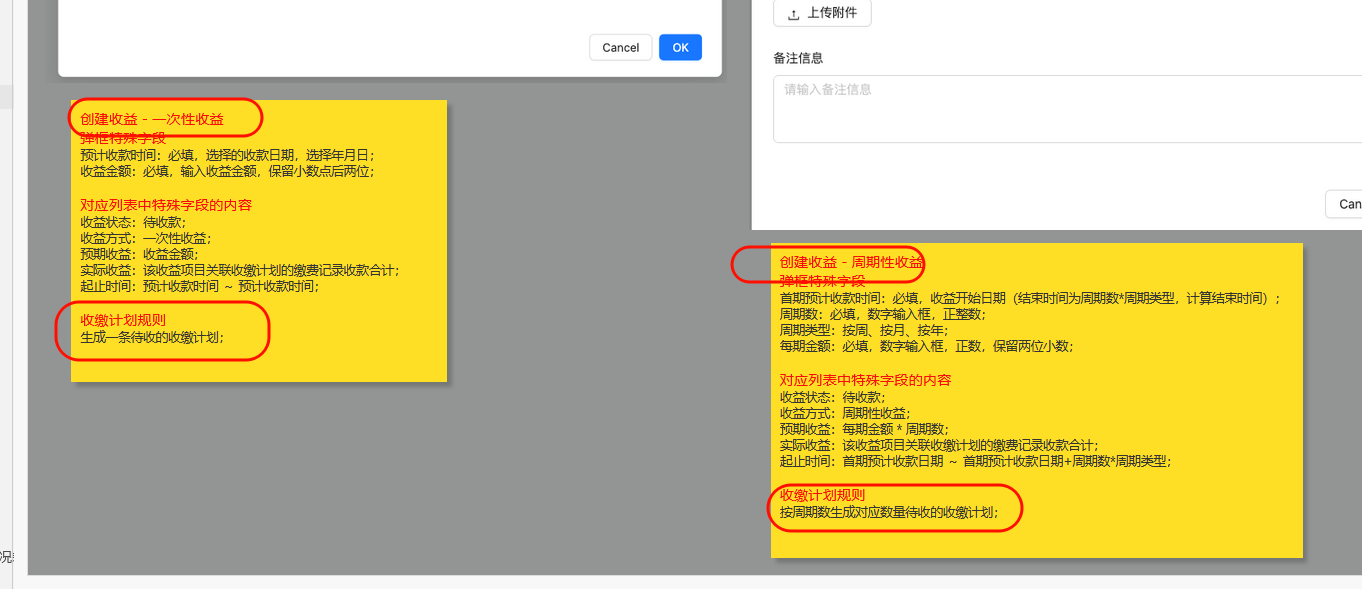Click the 首期预计收款时间 line in right note
Screen dimensions: 1362x589
1029,298
